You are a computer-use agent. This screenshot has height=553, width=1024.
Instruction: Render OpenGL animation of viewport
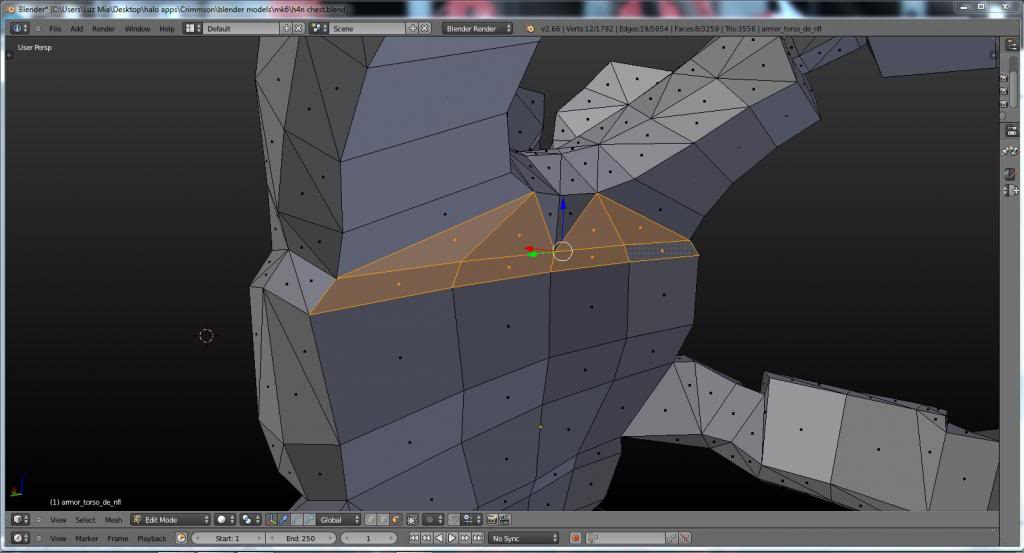pos(505,520)
